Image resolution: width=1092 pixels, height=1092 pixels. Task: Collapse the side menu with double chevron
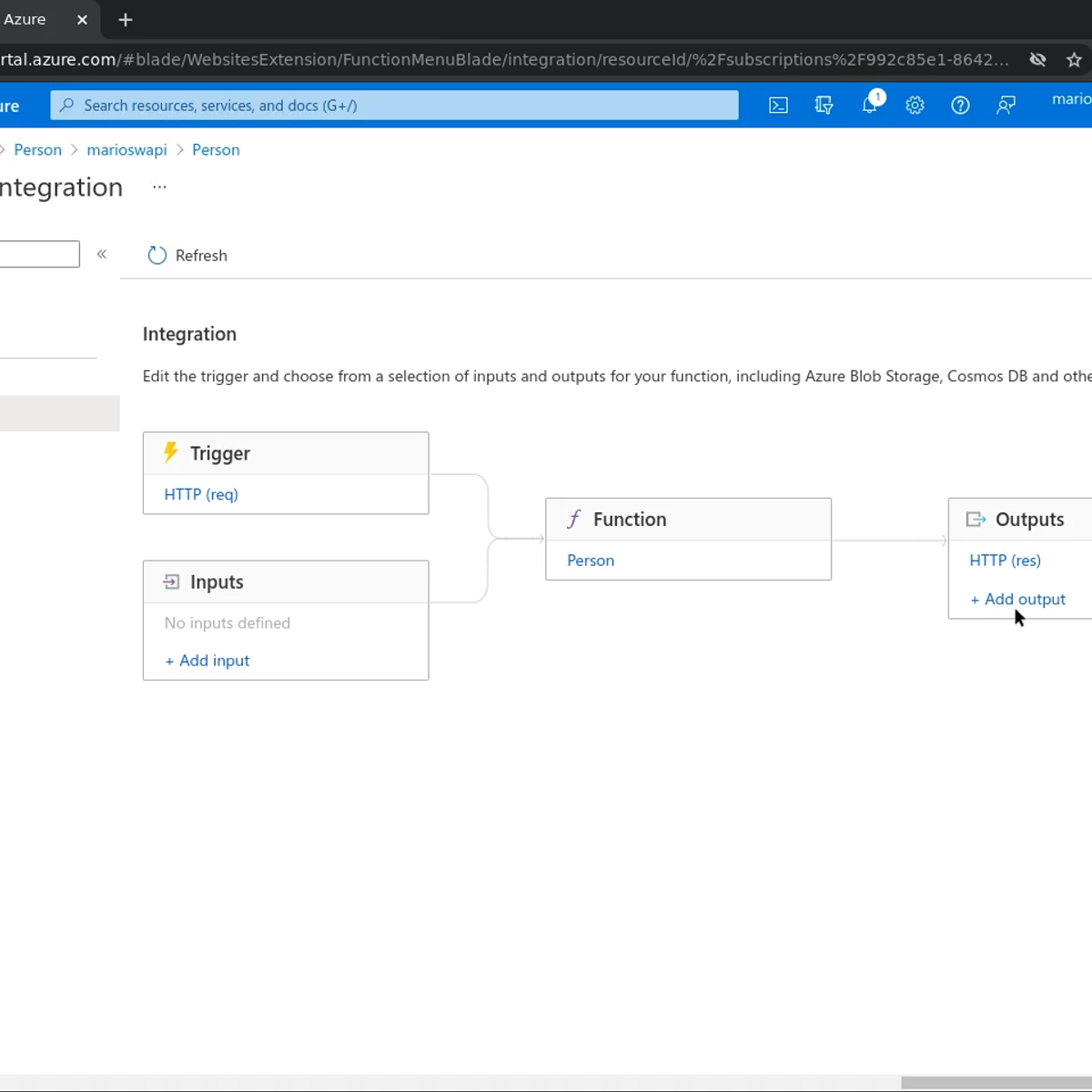[102, 255]
